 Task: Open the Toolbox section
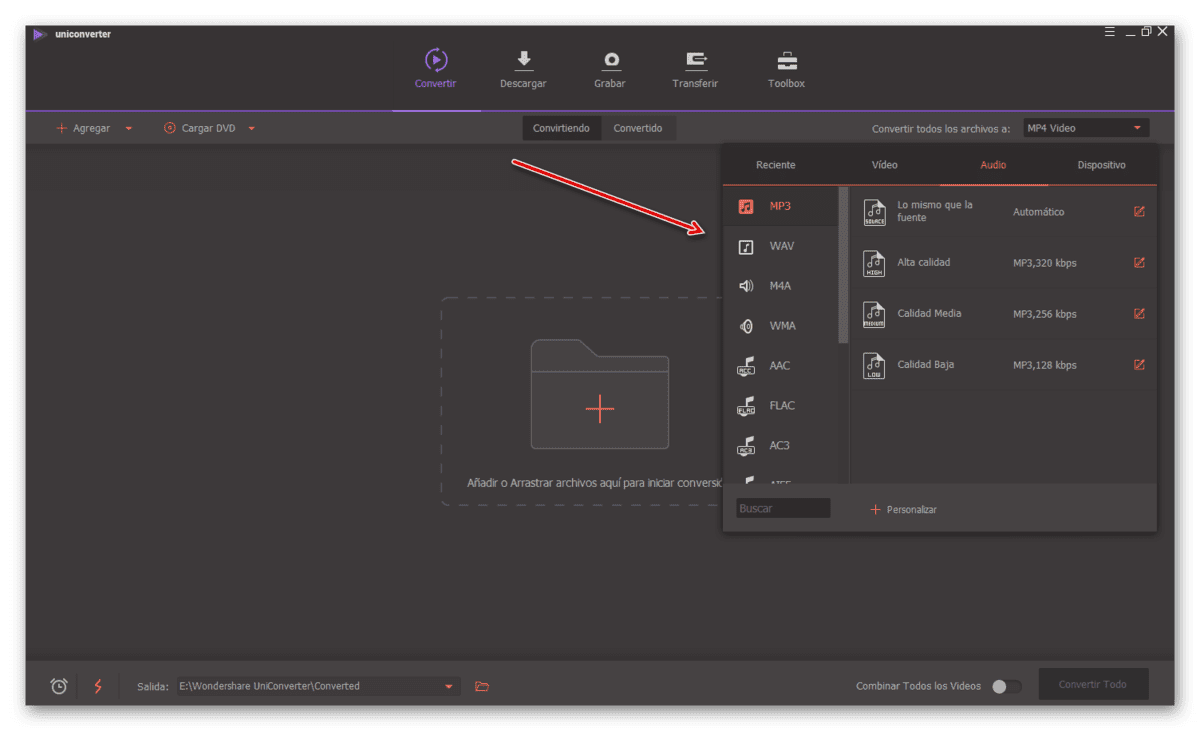coord(786,69)
